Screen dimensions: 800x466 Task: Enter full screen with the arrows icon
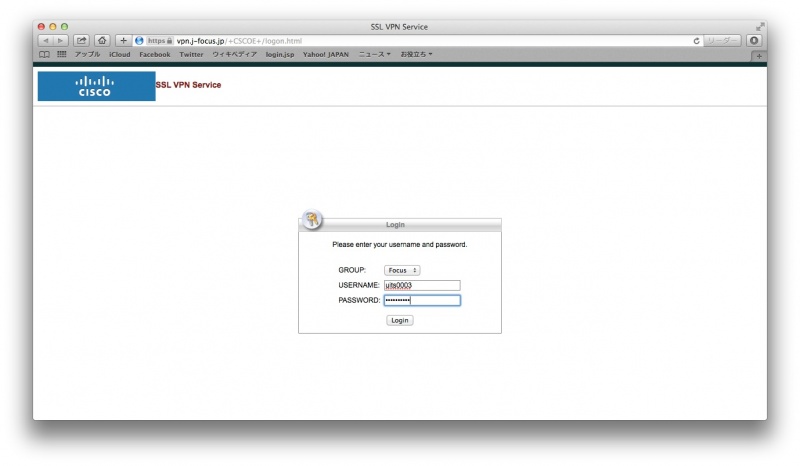[760, 27]
